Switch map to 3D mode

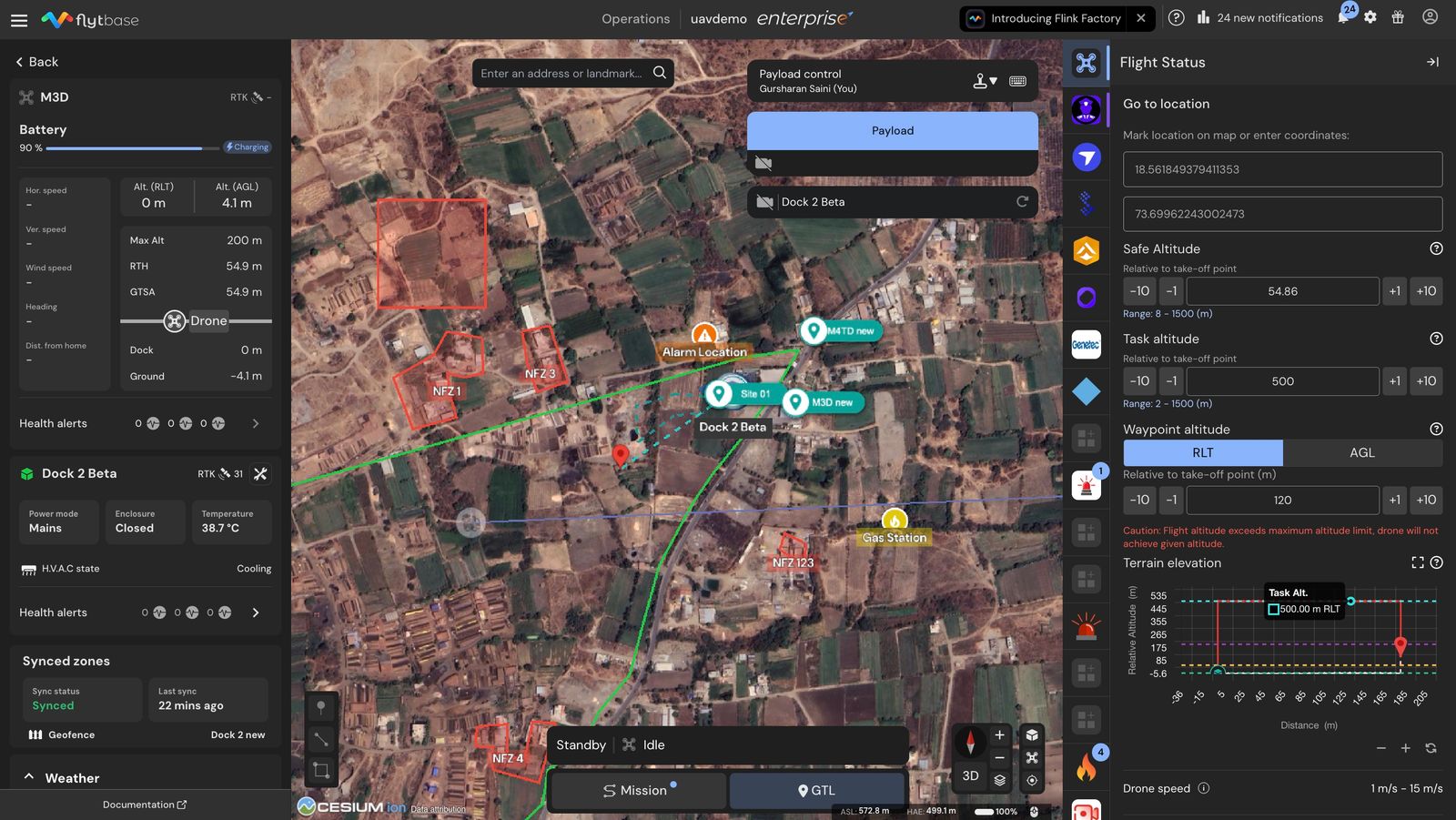pos(970,776)
